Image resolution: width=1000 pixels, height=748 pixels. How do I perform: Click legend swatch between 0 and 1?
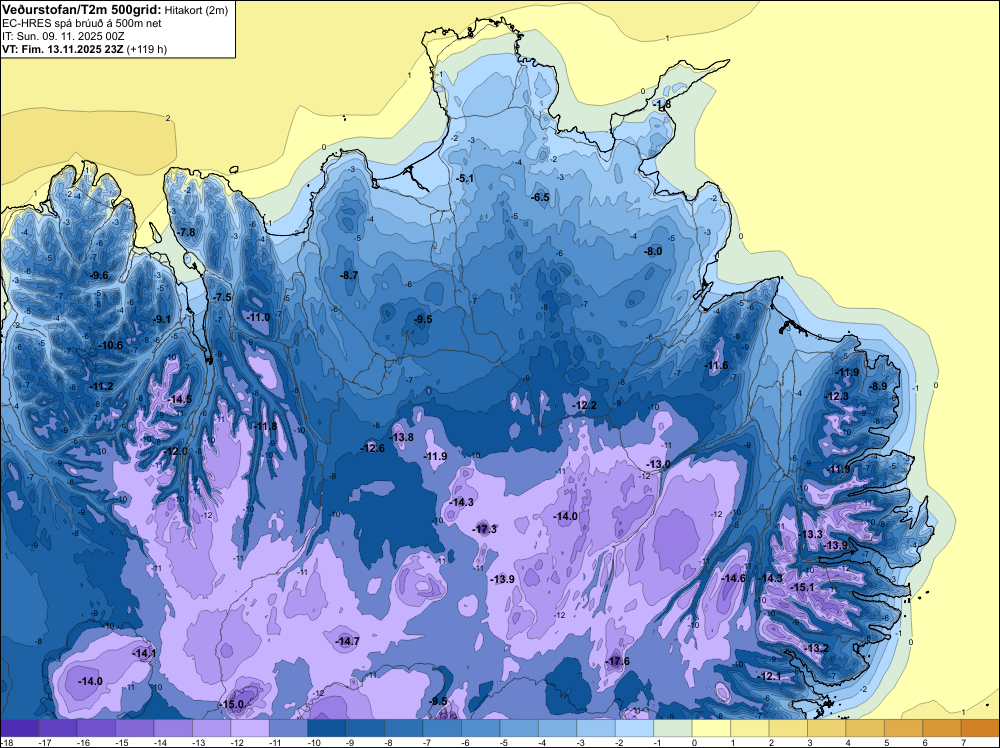pos(712,728)
